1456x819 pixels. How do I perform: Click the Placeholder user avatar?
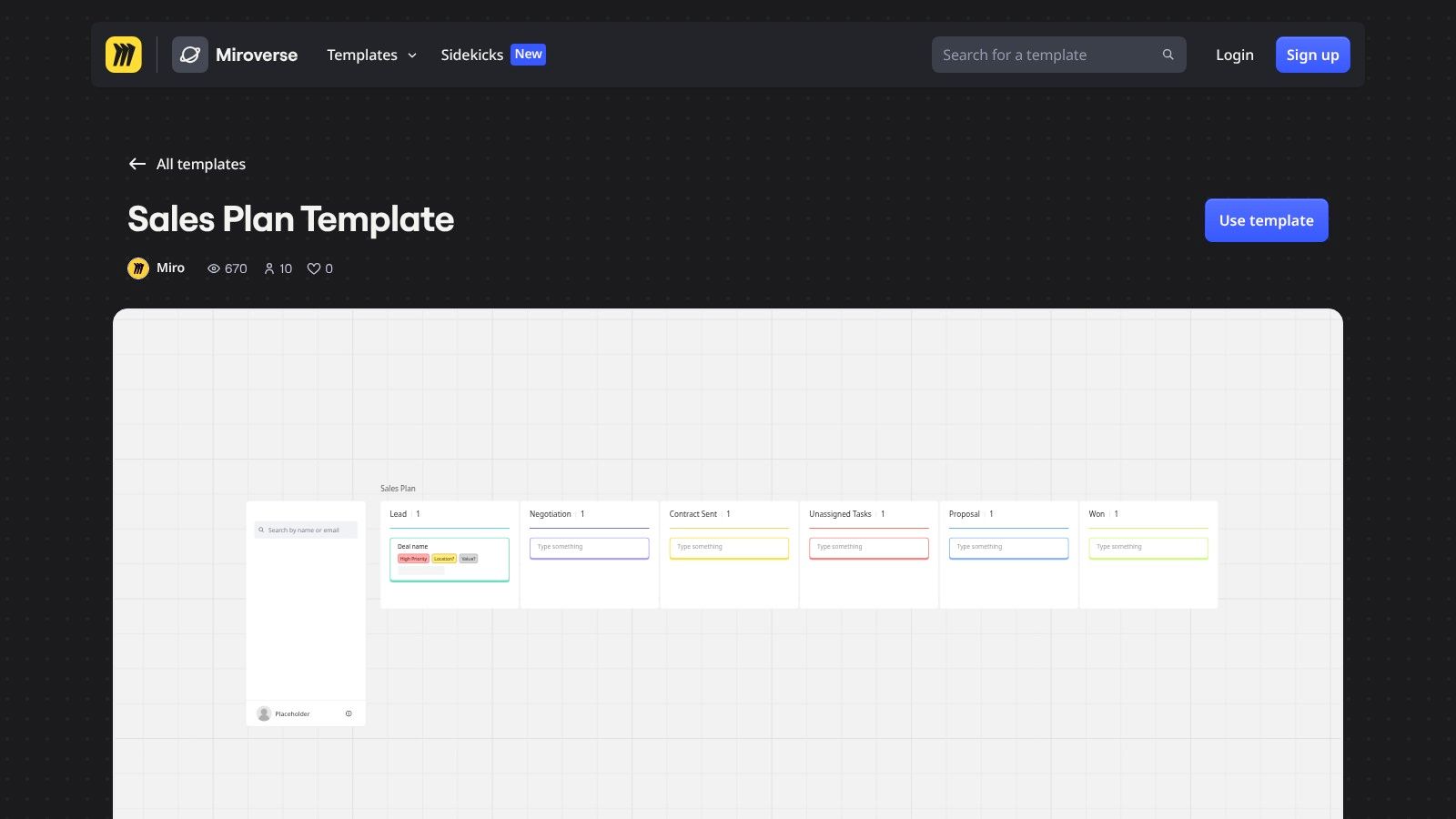[264, 713]
